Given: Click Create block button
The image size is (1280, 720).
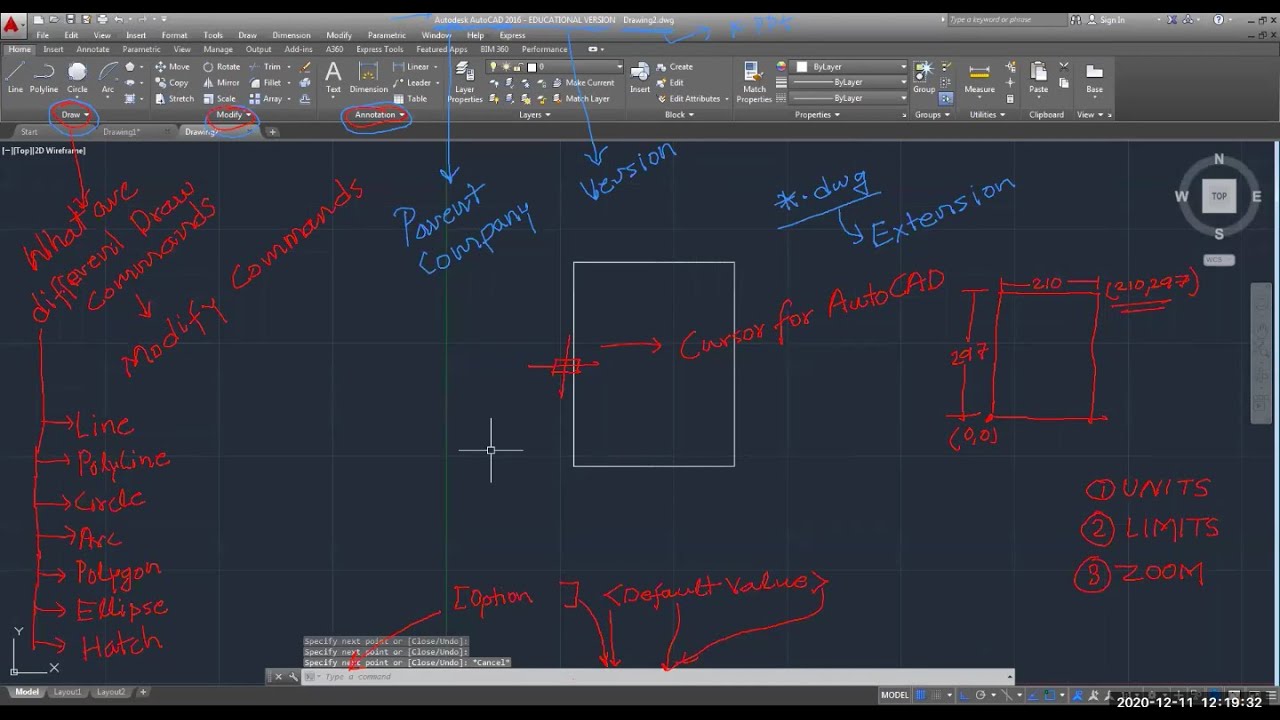Looking at the screenshot, I should click(675, 67).
